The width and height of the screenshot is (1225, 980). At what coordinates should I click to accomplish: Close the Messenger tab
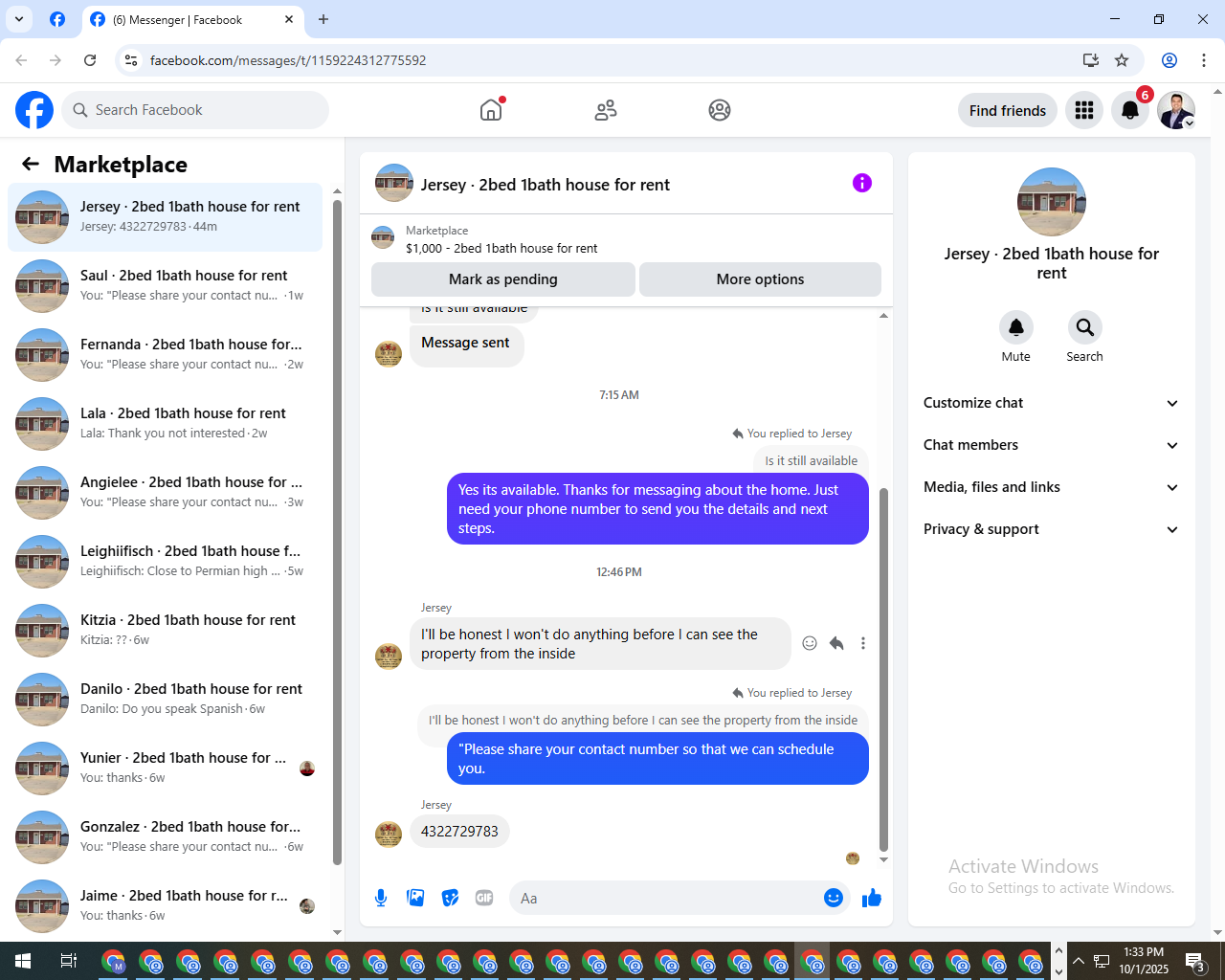pos(289,19)
